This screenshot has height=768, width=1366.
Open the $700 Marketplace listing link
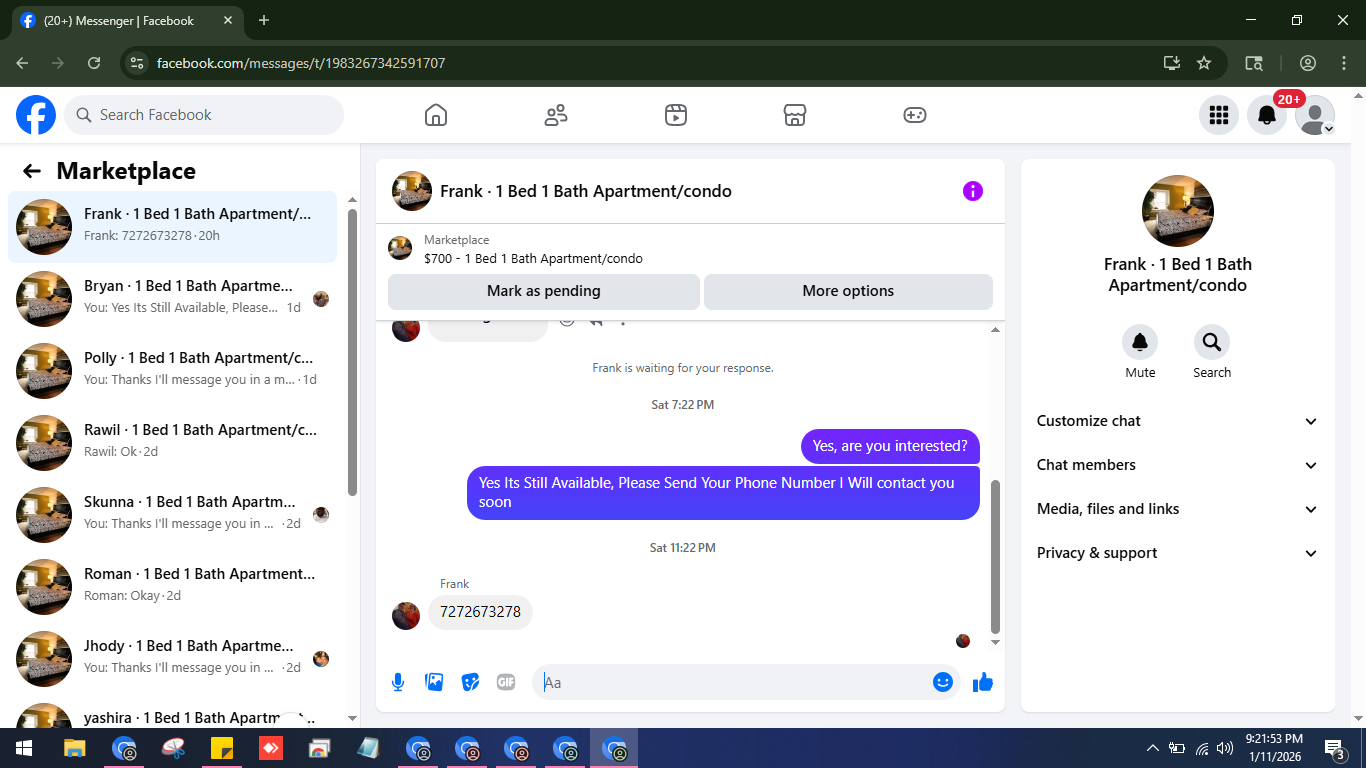533,258
